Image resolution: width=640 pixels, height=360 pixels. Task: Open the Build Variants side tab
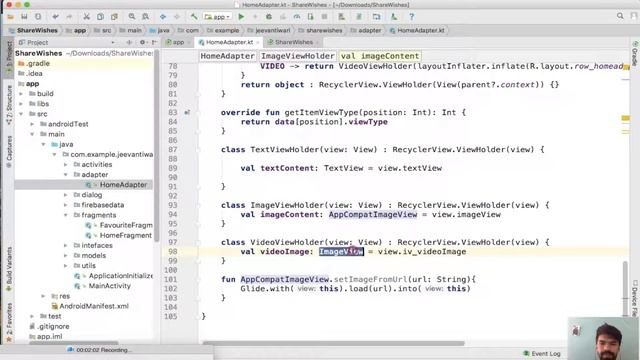9,269
